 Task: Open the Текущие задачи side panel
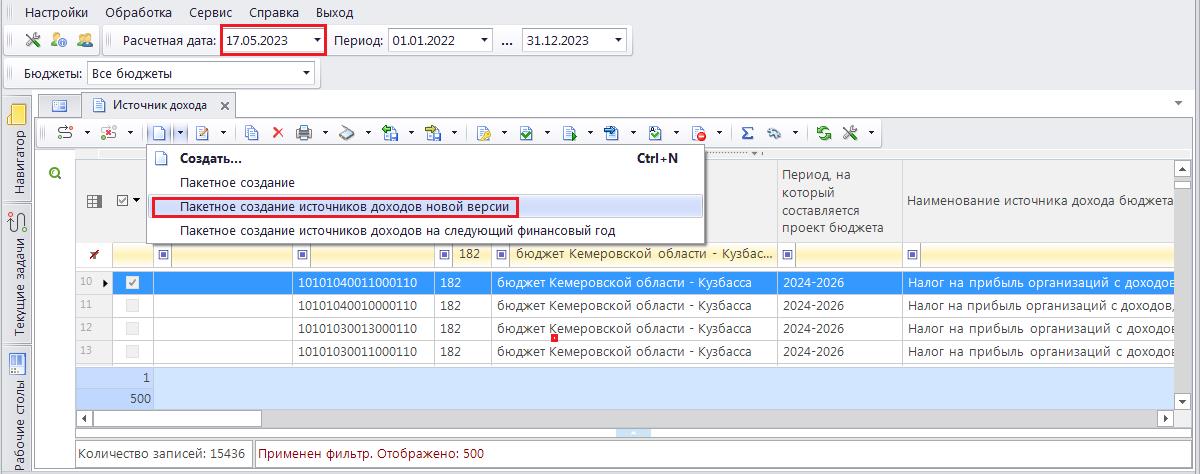click(x=17, y=274)
